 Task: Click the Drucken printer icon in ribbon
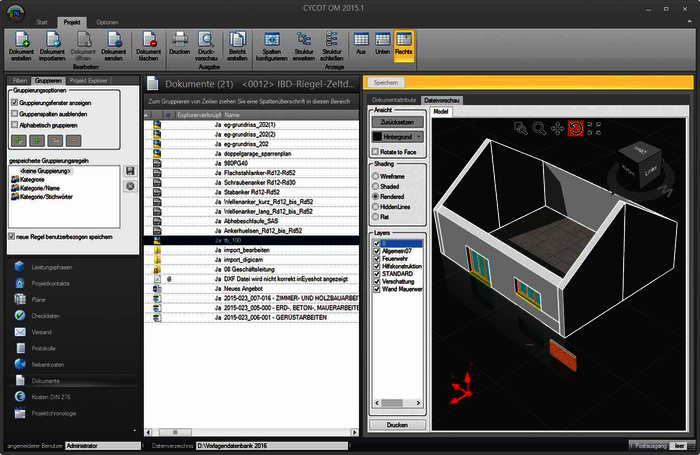(x=179, y=43)
